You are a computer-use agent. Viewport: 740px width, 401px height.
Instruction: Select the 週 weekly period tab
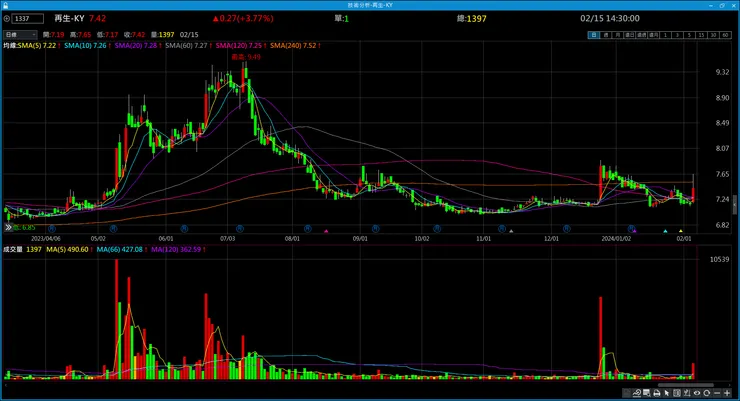click(x=605, y=35)
